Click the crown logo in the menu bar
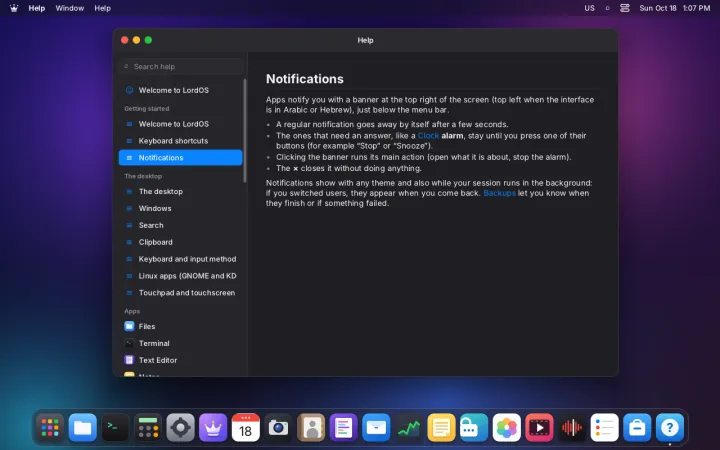This screenshot has height=450, width=720. (14, 8)
